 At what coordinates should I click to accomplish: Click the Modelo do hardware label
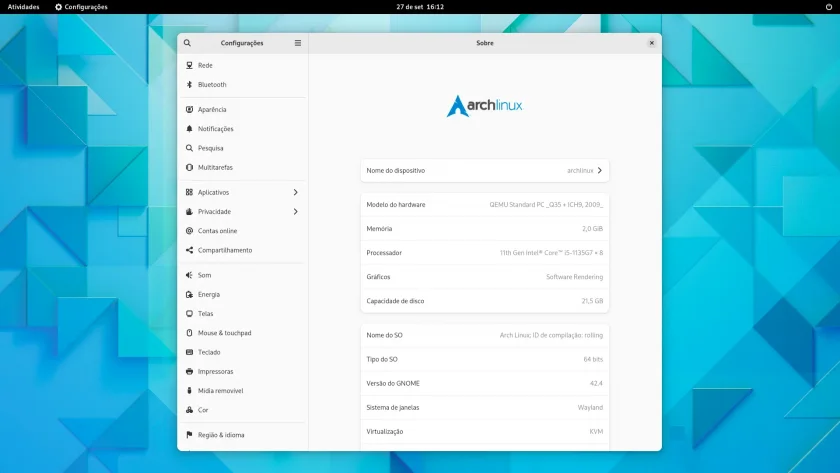pos(396,205)
